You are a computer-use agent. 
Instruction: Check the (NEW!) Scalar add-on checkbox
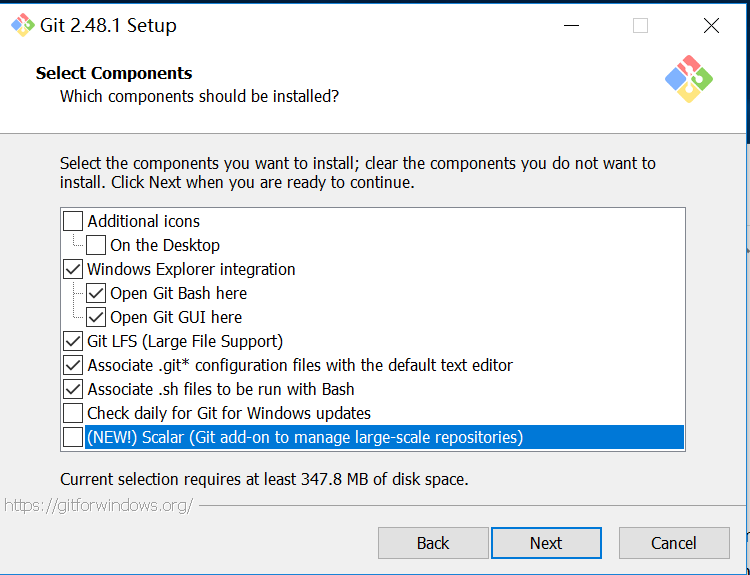(x=73, y=437)
